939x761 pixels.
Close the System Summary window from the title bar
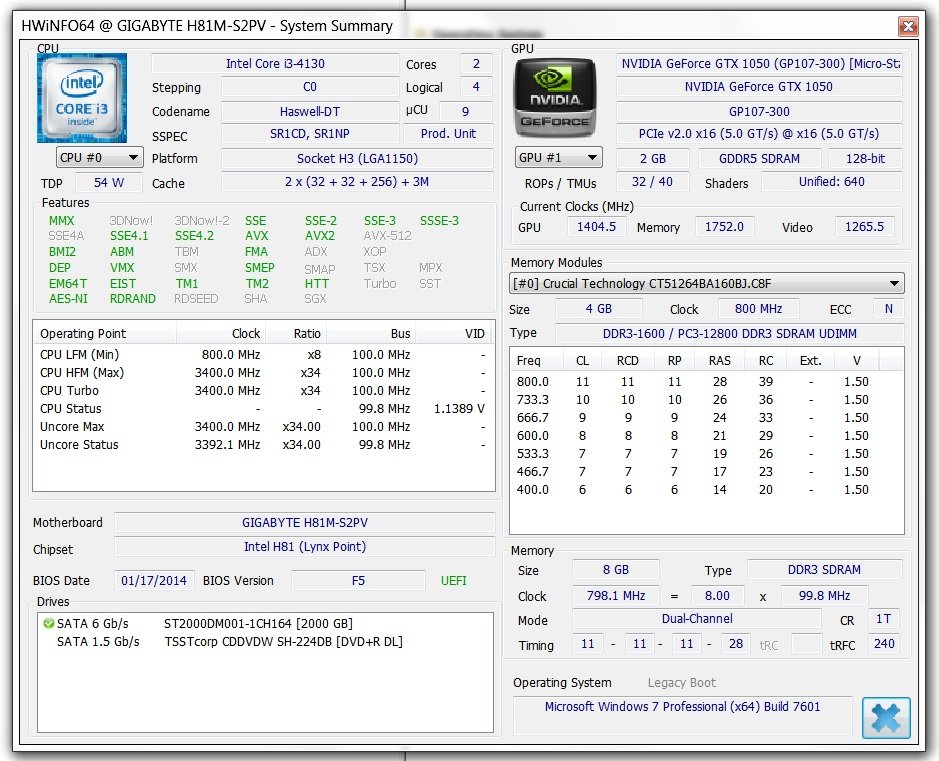click(908, 26)
